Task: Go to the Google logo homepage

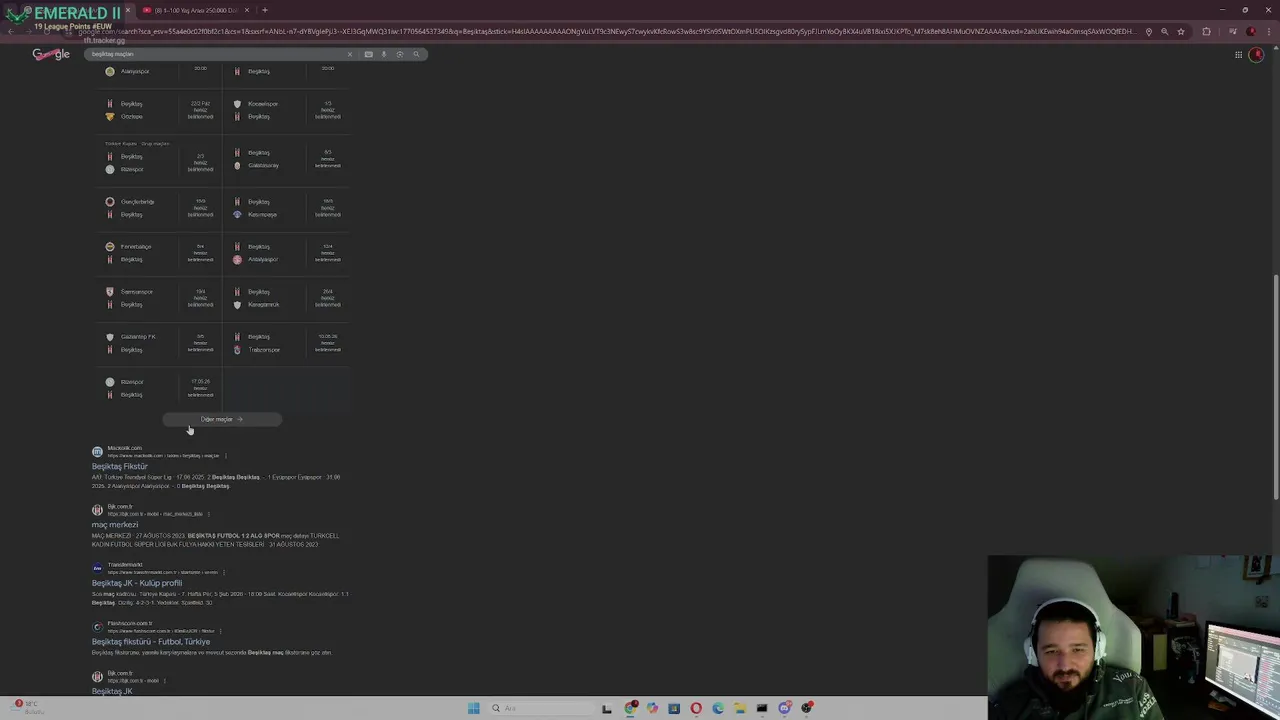Action: pyautogui.click(x=51, y=54)
